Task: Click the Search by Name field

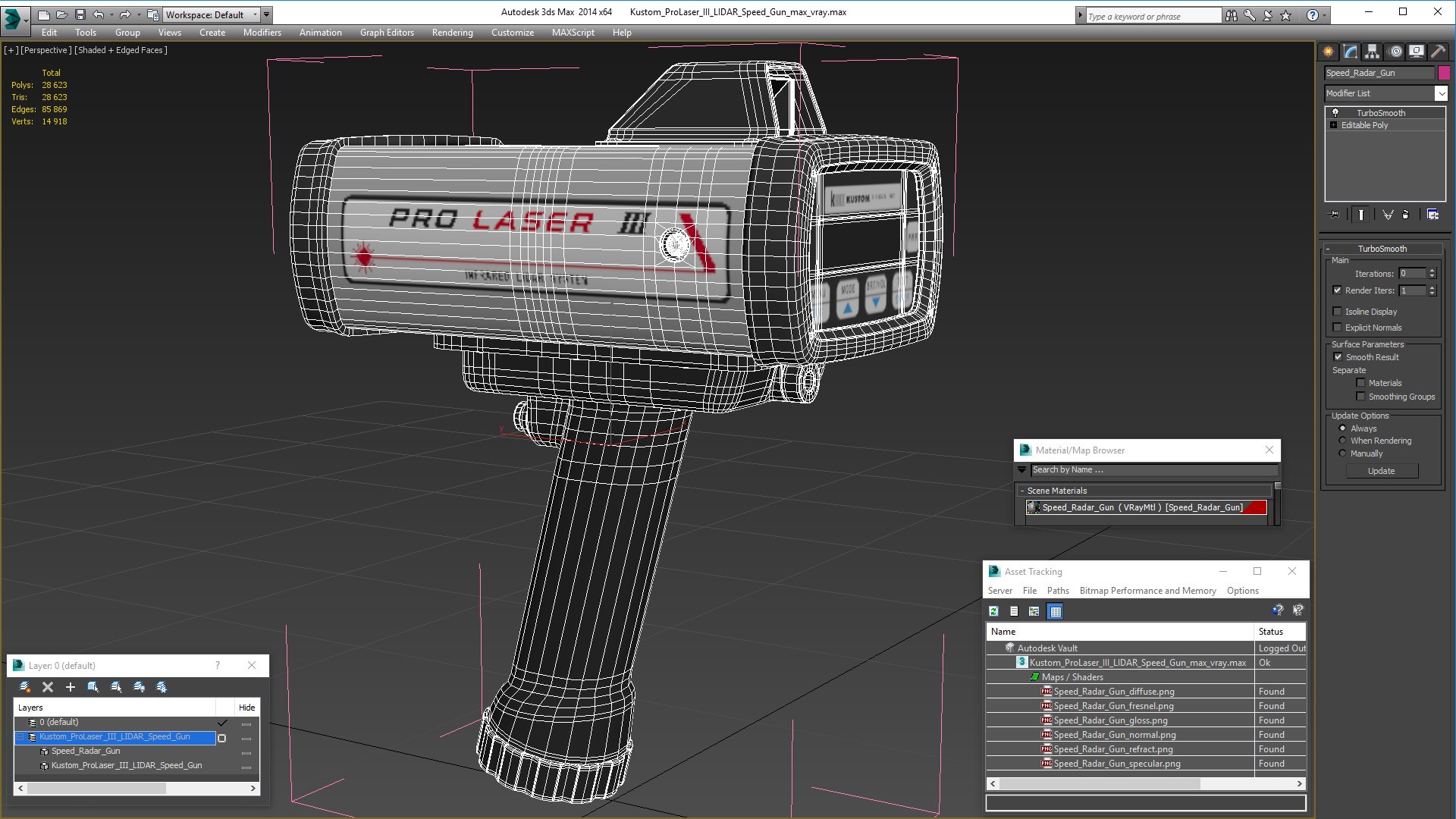Action: point(1153,470)
